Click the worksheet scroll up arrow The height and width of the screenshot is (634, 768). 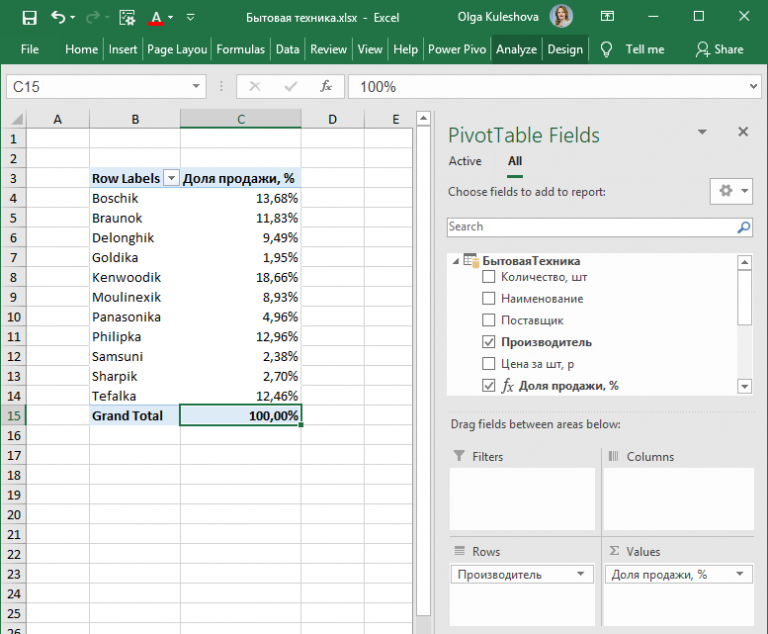coord(423,118)
